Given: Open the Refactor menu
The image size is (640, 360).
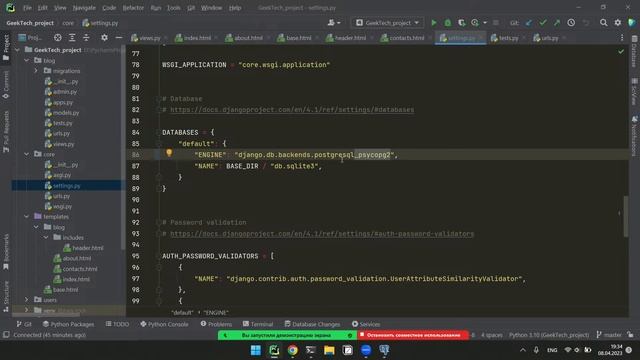Looking at the screenshot, I should pyautogui.click(x=133, y=8).
